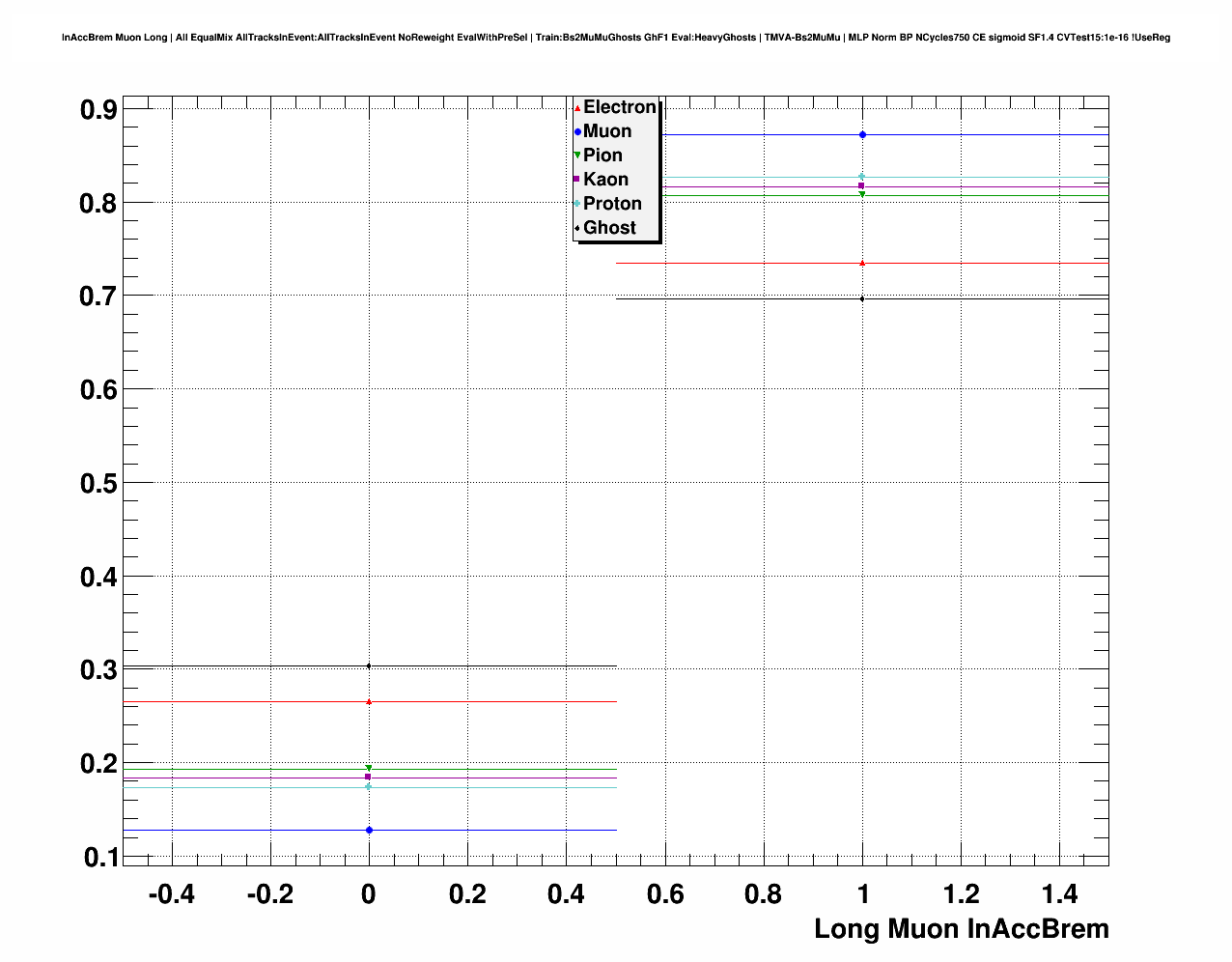Select the "Proton" legend label text
The image size is (1232, 962).
(612, 204)
